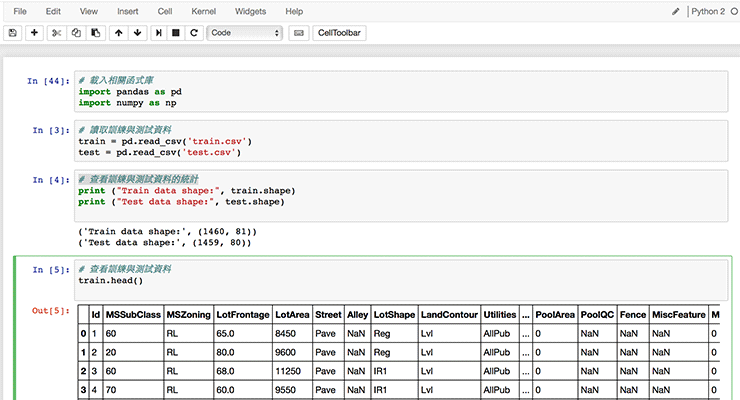This screenshot has width=740, height=400.
Task: Insert a new cell with the plus icon
Action: [35, 33]
